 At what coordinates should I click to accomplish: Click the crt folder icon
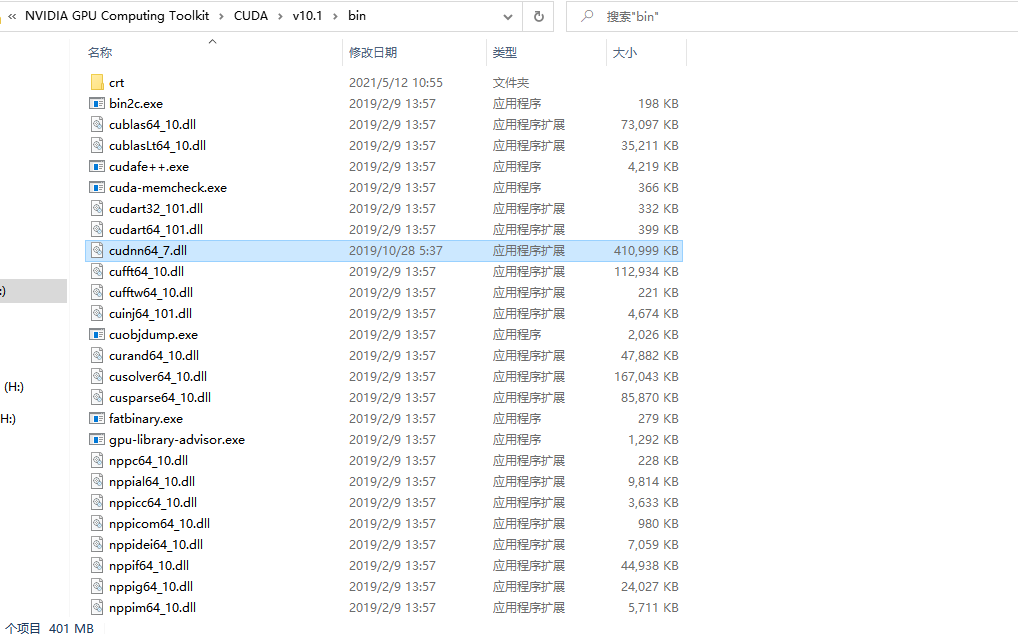tap(97, 82)
